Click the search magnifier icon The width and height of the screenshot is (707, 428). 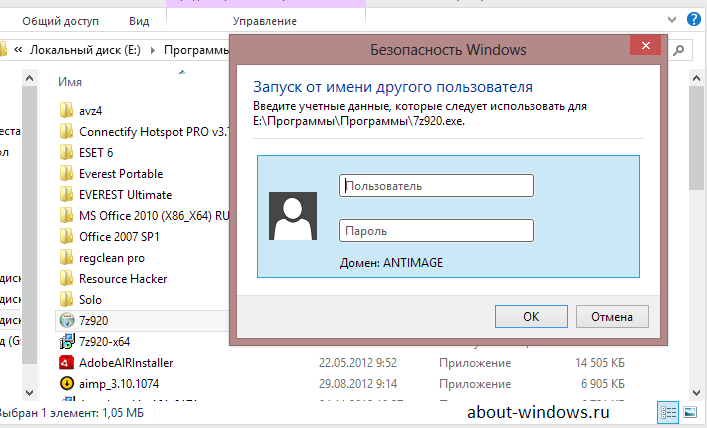tap(678, 48)
